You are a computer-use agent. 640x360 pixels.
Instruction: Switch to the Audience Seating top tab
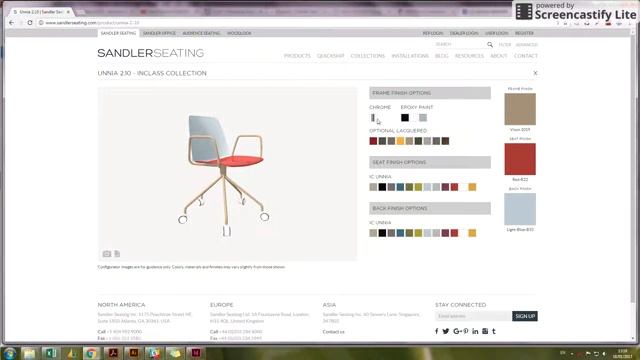[x=201, y=33]
